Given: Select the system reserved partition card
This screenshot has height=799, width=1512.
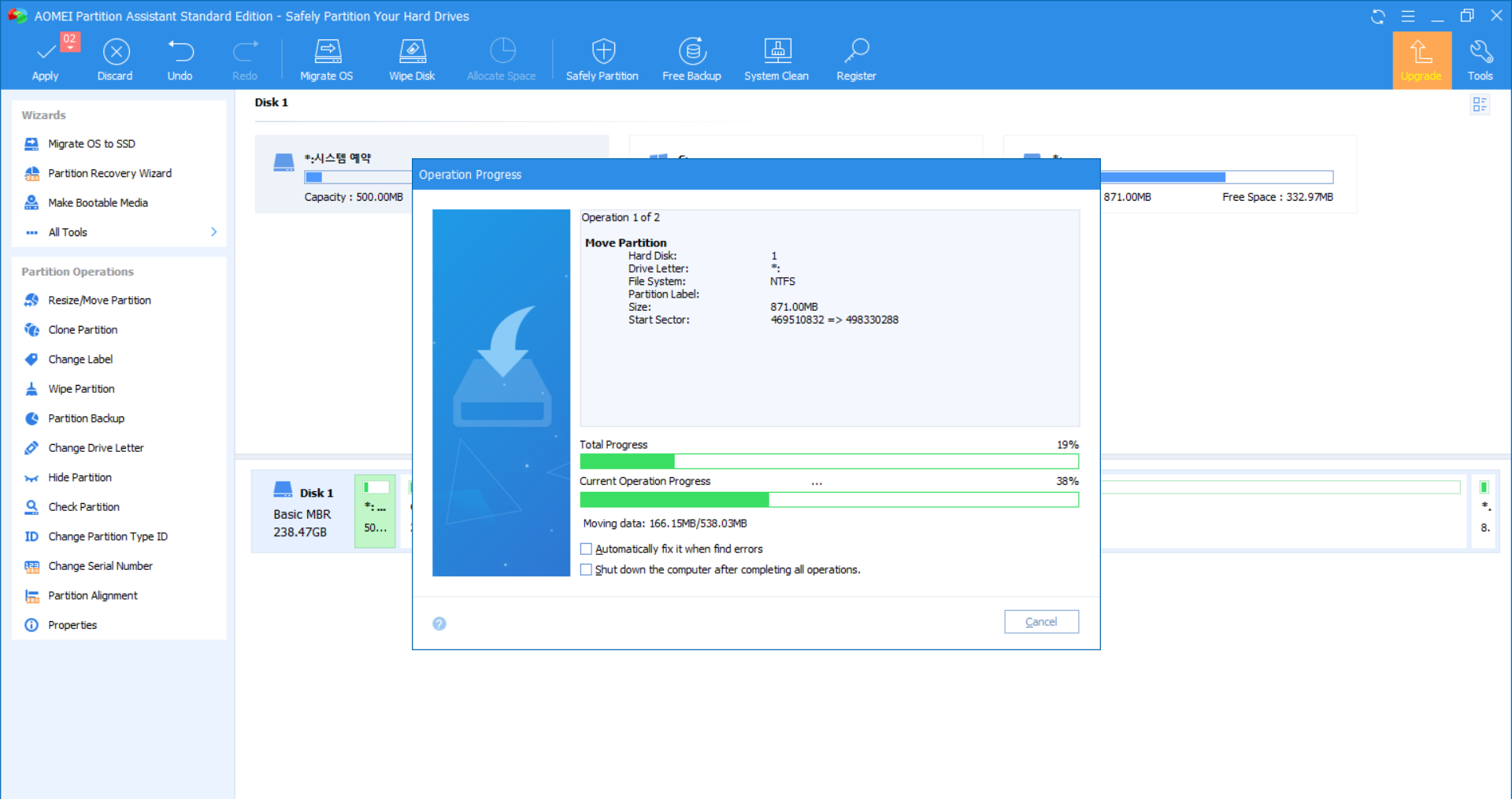Looking at the screenshot, I should (x=334, y=175).
